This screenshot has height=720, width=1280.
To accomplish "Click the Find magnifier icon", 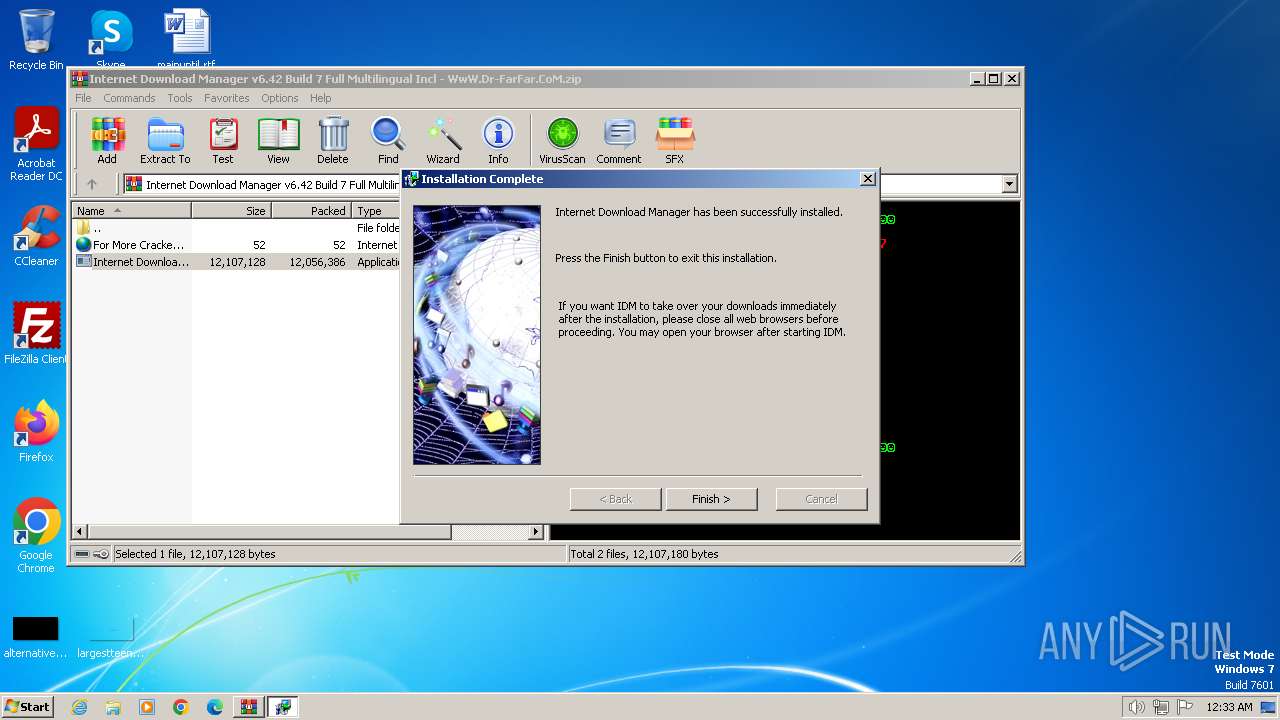I will point(388,141).
